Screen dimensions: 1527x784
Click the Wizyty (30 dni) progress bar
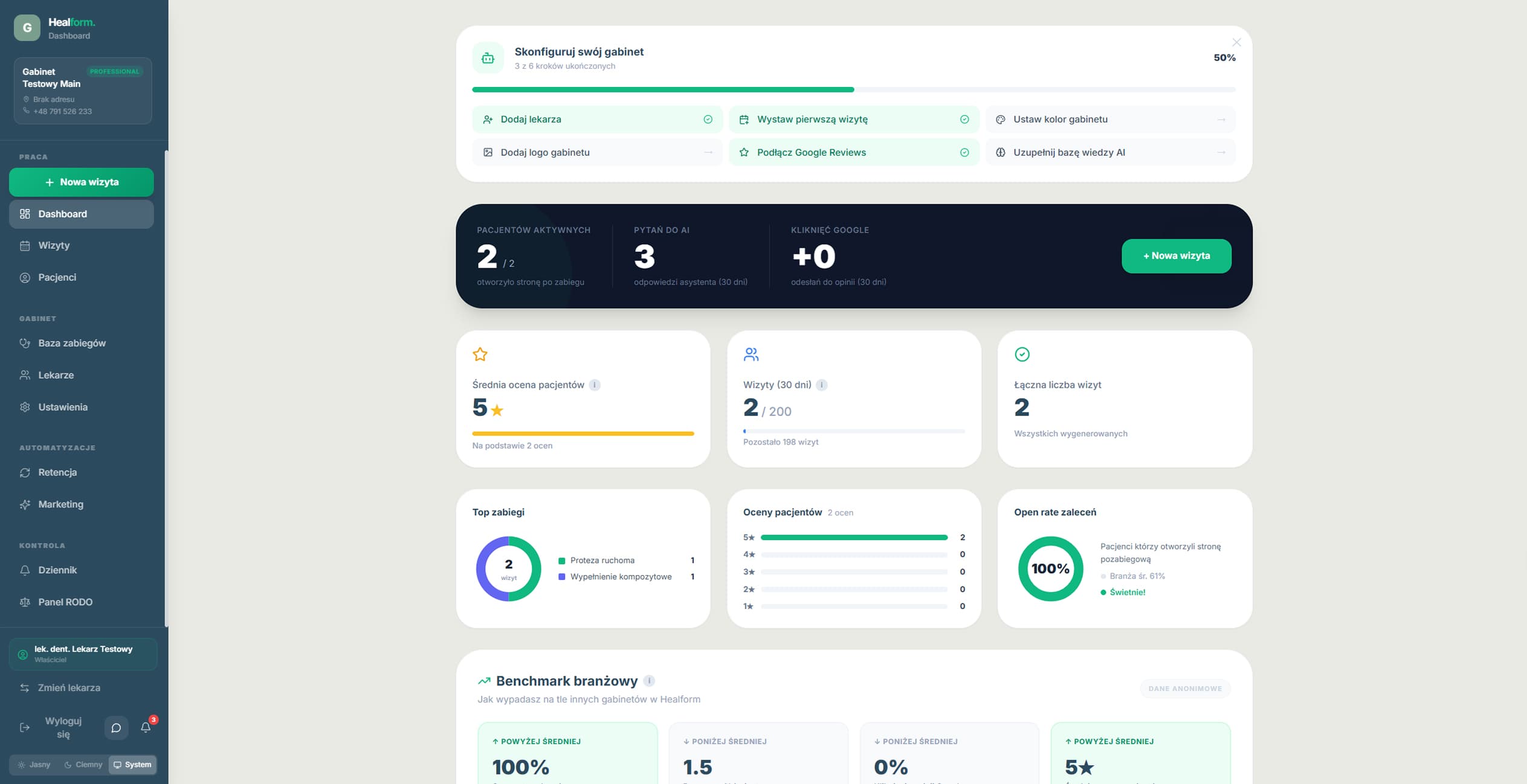854,431
